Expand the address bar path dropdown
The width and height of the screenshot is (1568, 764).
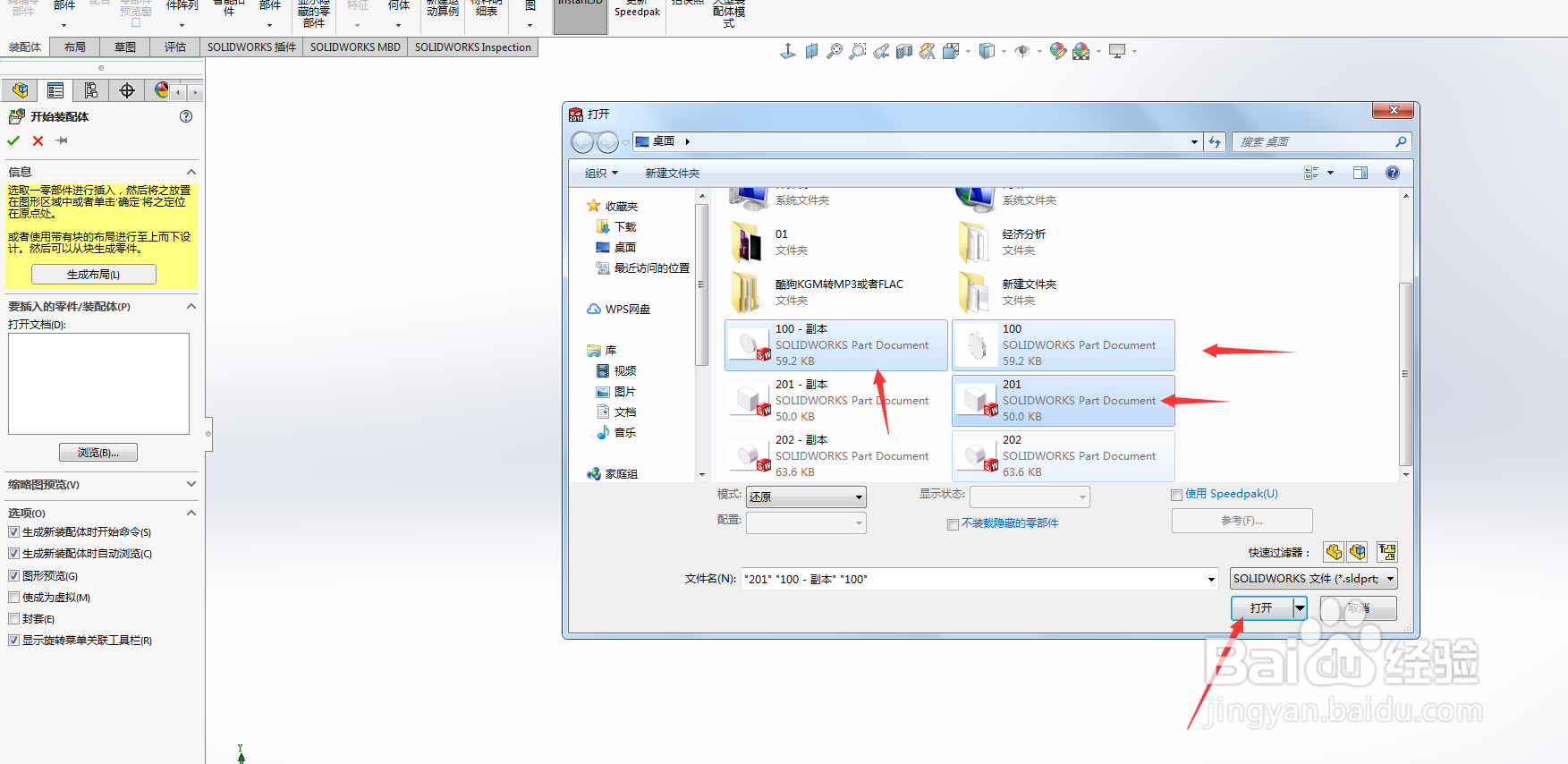(x=1194, y=142)
